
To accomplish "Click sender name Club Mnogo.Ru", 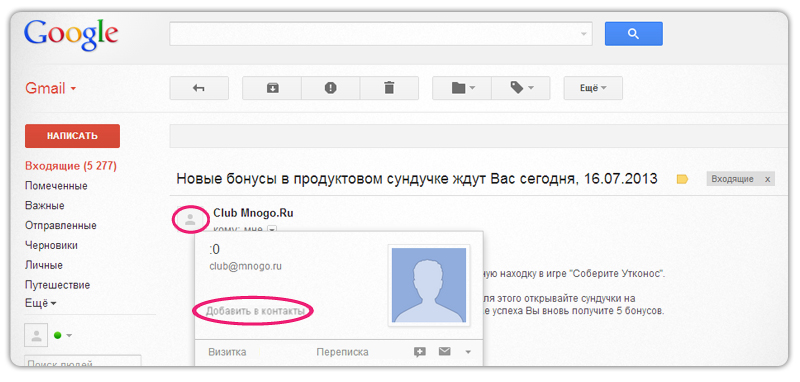I will point(253,213).
